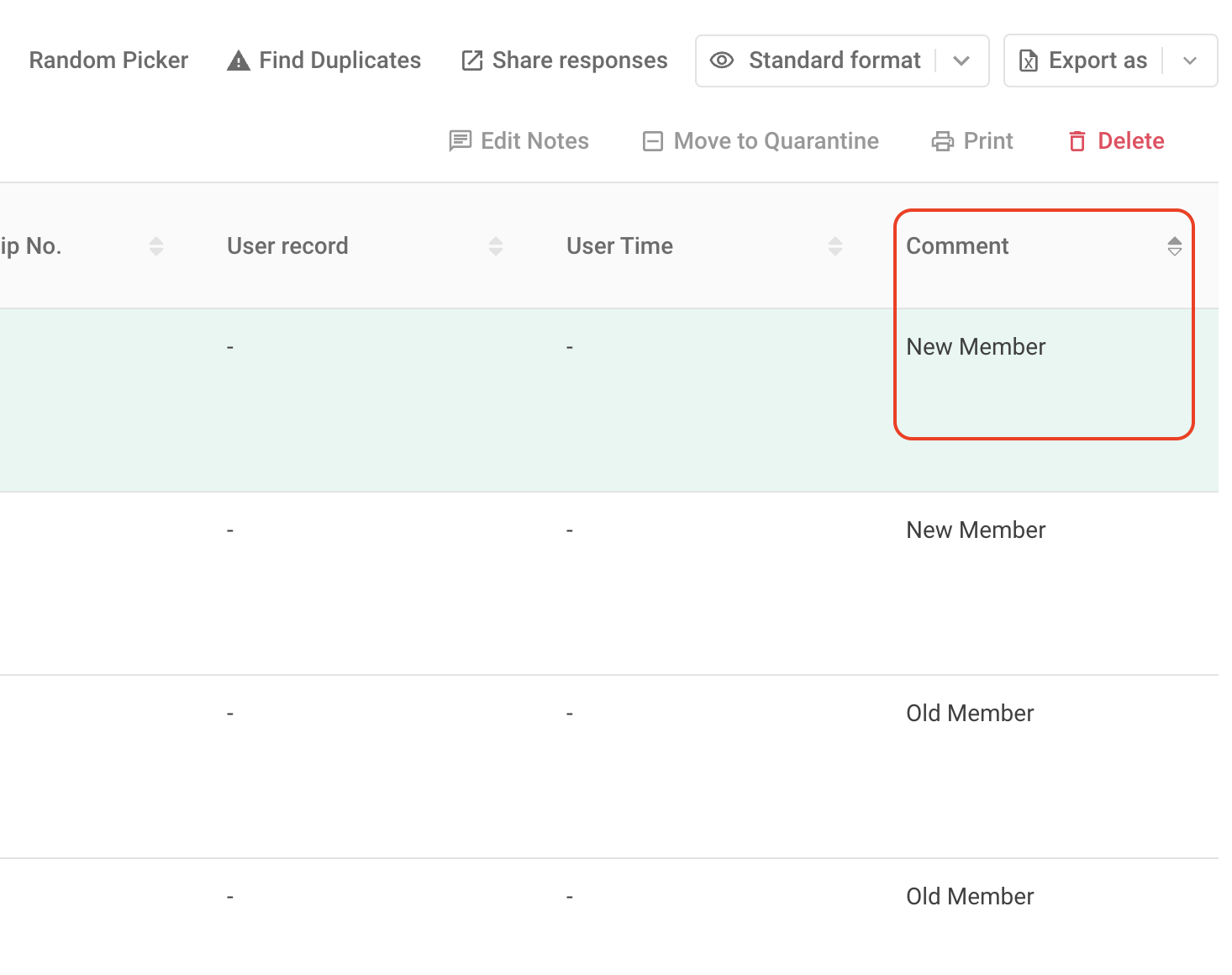The image size is (1232, 975).
Task: Select Move to Quarantine
Action: pos(761,141)
